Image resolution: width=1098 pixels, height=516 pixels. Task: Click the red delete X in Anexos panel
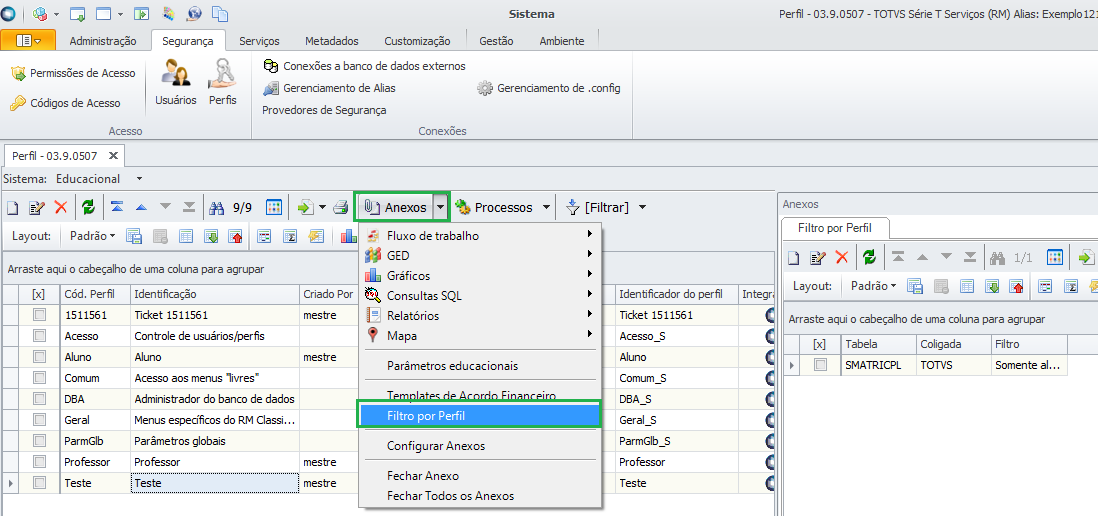point(842,257)
